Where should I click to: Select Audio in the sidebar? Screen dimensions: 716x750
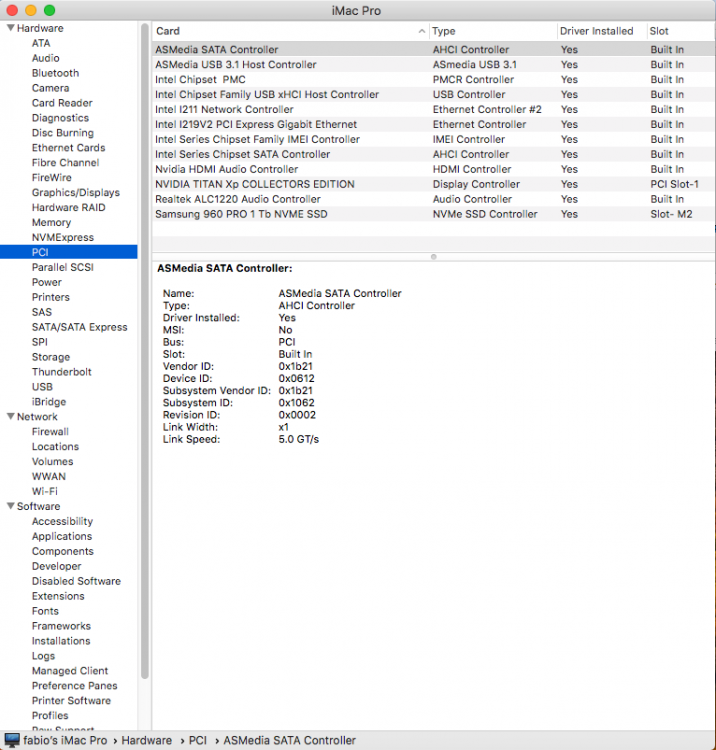45,58
